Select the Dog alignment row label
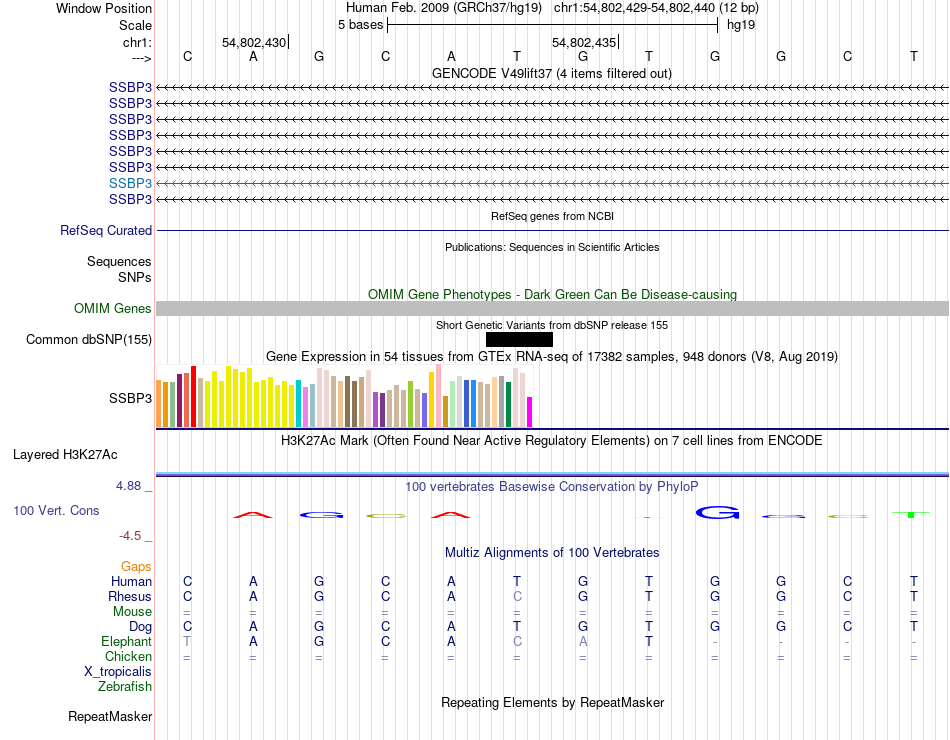 click(x=140, y=627)
